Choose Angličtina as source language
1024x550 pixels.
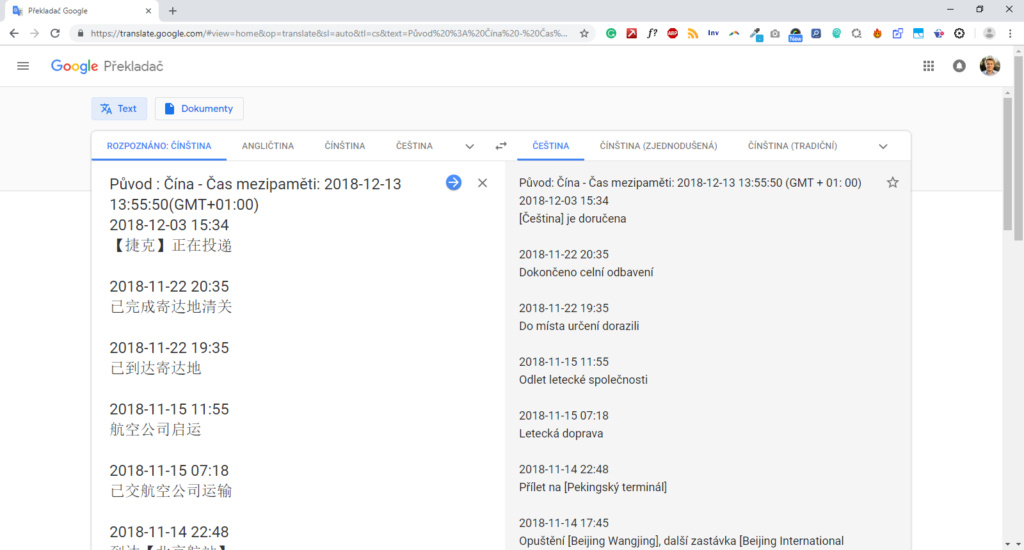pos(268,146)
